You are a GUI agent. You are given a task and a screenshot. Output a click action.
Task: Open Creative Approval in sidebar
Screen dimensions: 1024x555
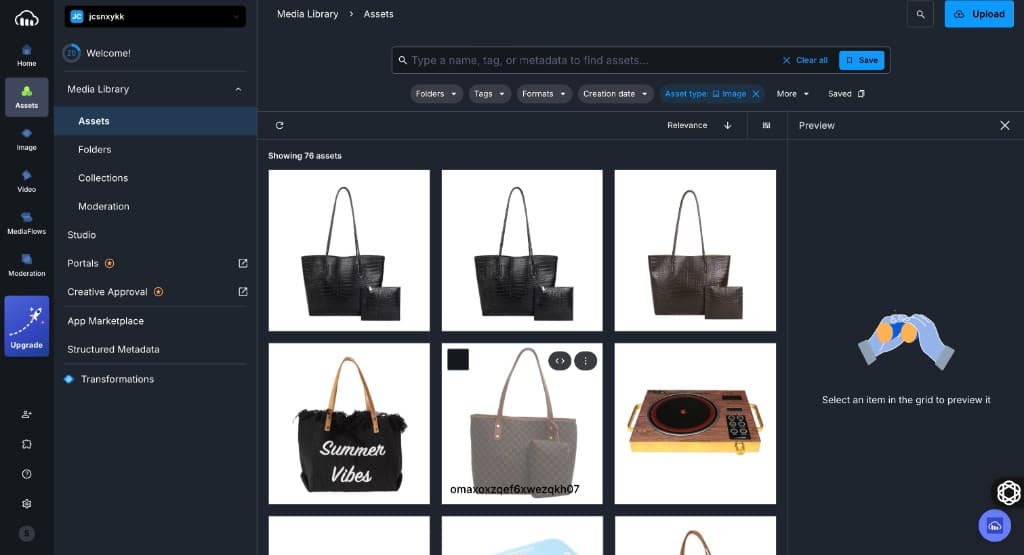click(107, 292)
